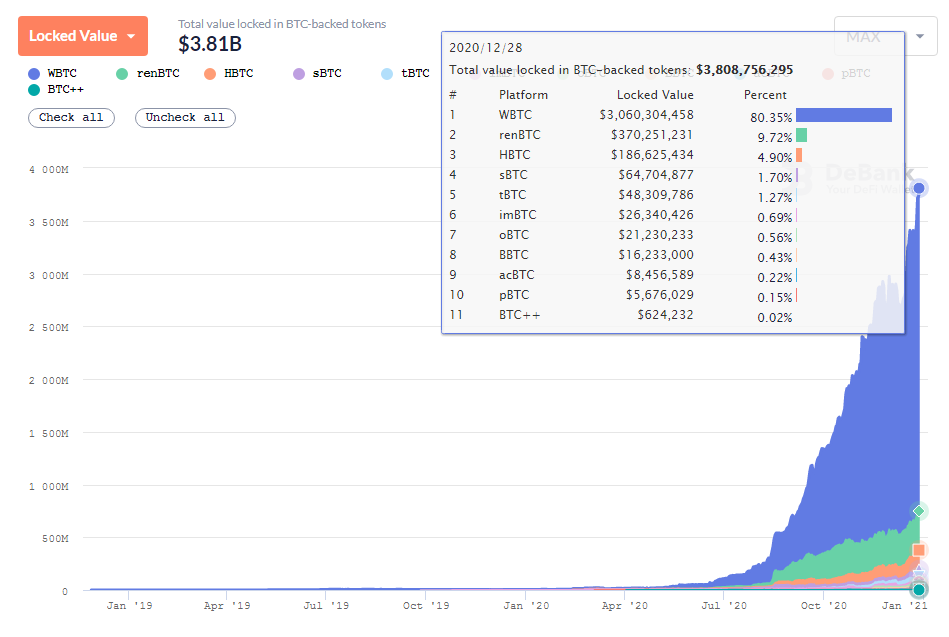Click the 2 000M y-axis label
The height and width of the screenshot is (637, 949).
click(x=48, y=380)
